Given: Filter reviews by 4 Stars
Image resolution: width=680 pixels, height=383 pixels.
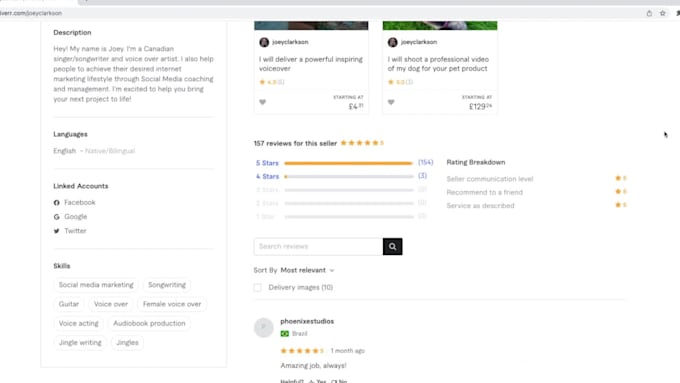Looking at the screenshot, I should [267, 177].
